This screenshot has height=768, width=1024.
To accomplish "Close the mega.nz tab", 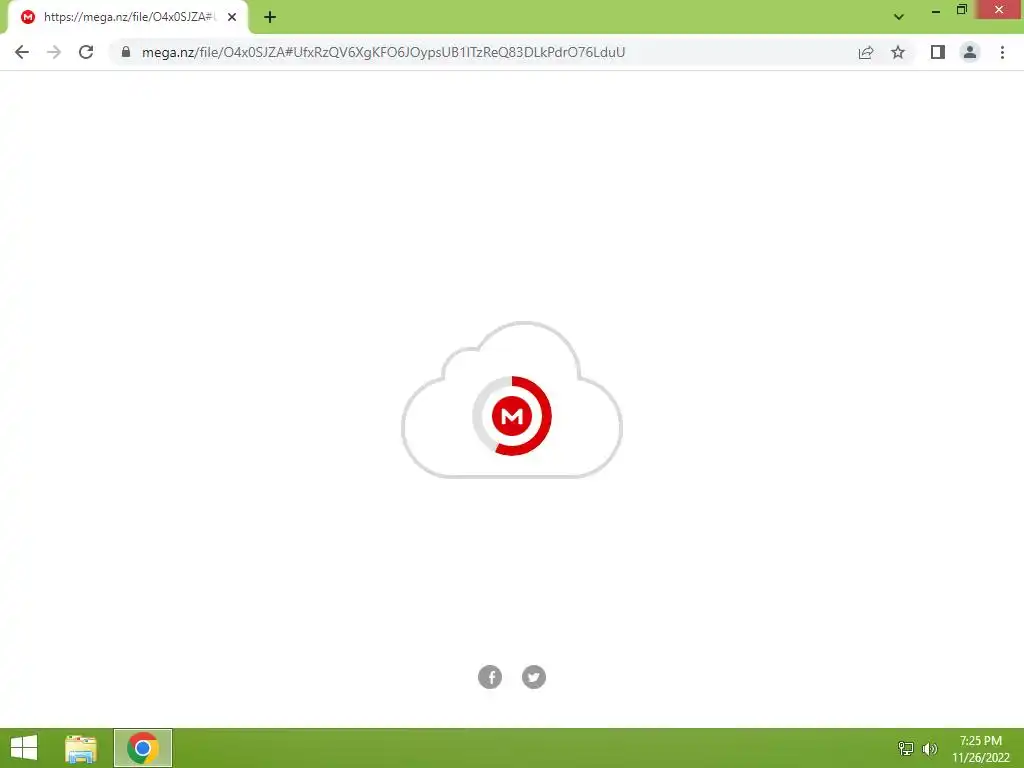I will [232, 17].
